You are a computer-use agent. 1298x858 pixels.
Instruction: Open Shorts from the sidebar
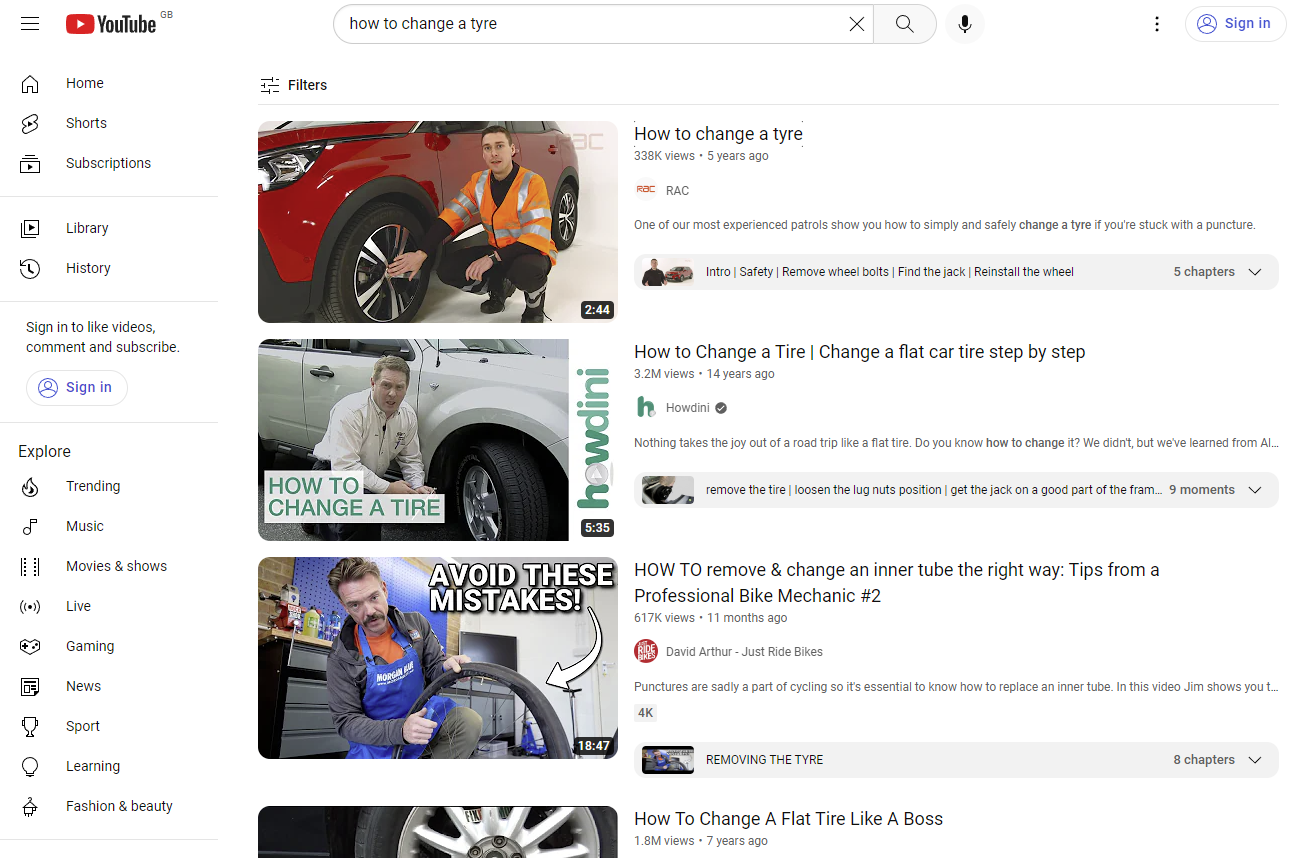coord(85,122)
